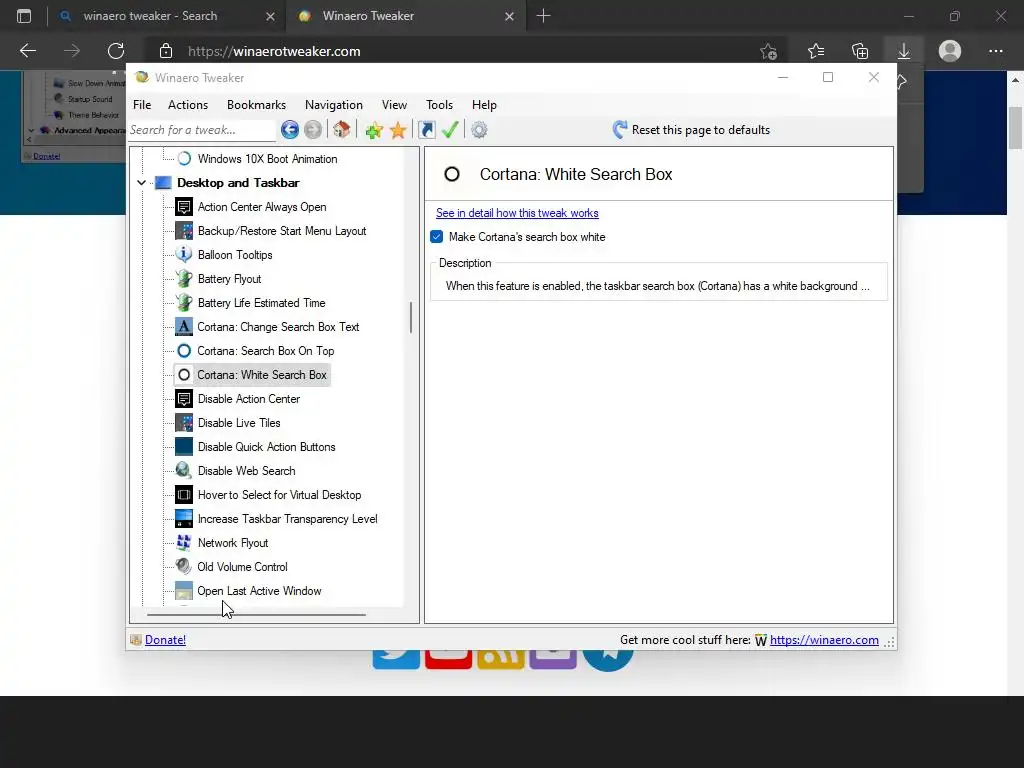Image resolution: width=1024 pixels, height=768 pixels.
Task: Click the Increase Taskbar Transparency Level icon
Action: (184, 519)
